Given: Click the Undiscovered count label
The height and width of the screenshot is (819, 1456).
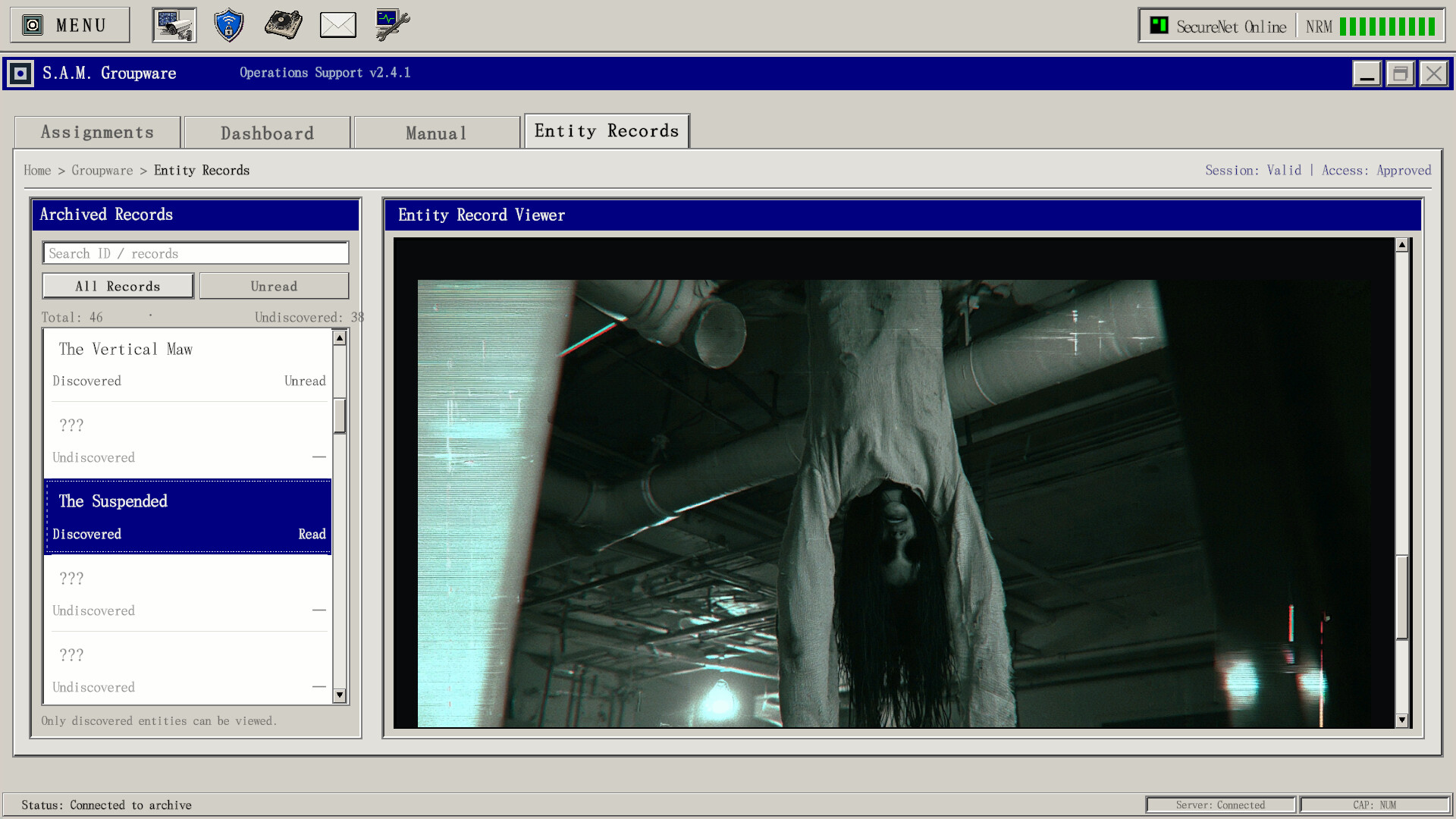Looking at the screenshot, I should point(309,318).
